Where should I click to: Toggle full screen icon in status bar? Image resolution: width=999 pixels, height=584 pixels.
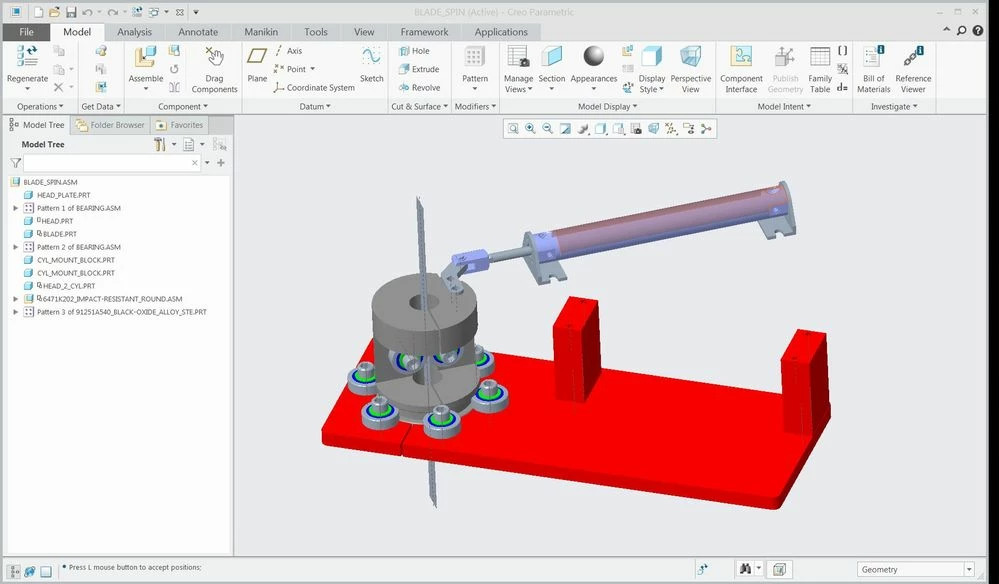pos(46,571)
